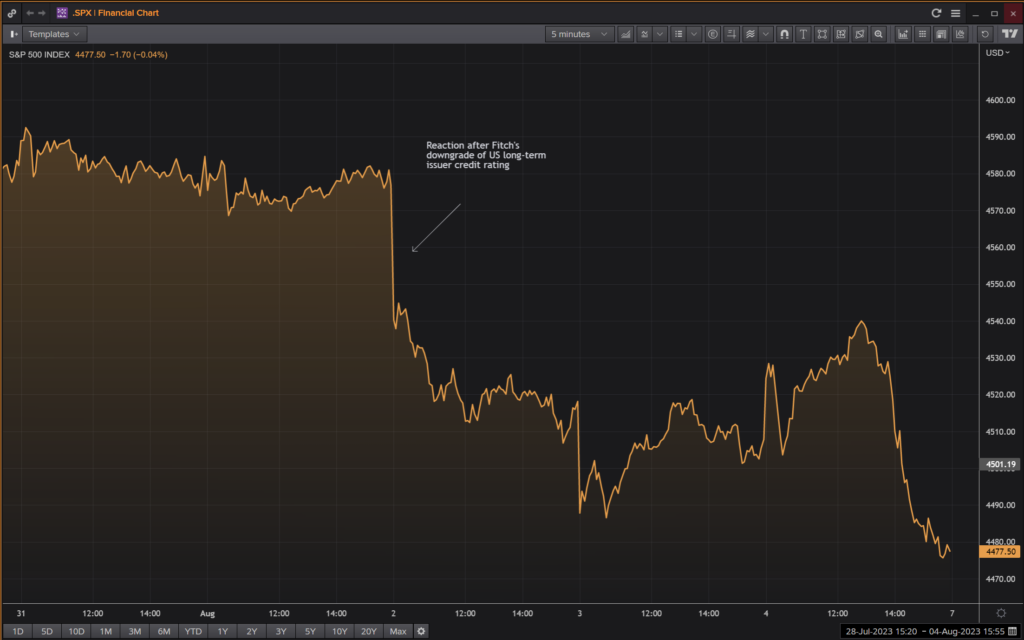Switch to the 1D time range
The height and width of the screenshot is (640, 1024).
[x=17, y=631]
